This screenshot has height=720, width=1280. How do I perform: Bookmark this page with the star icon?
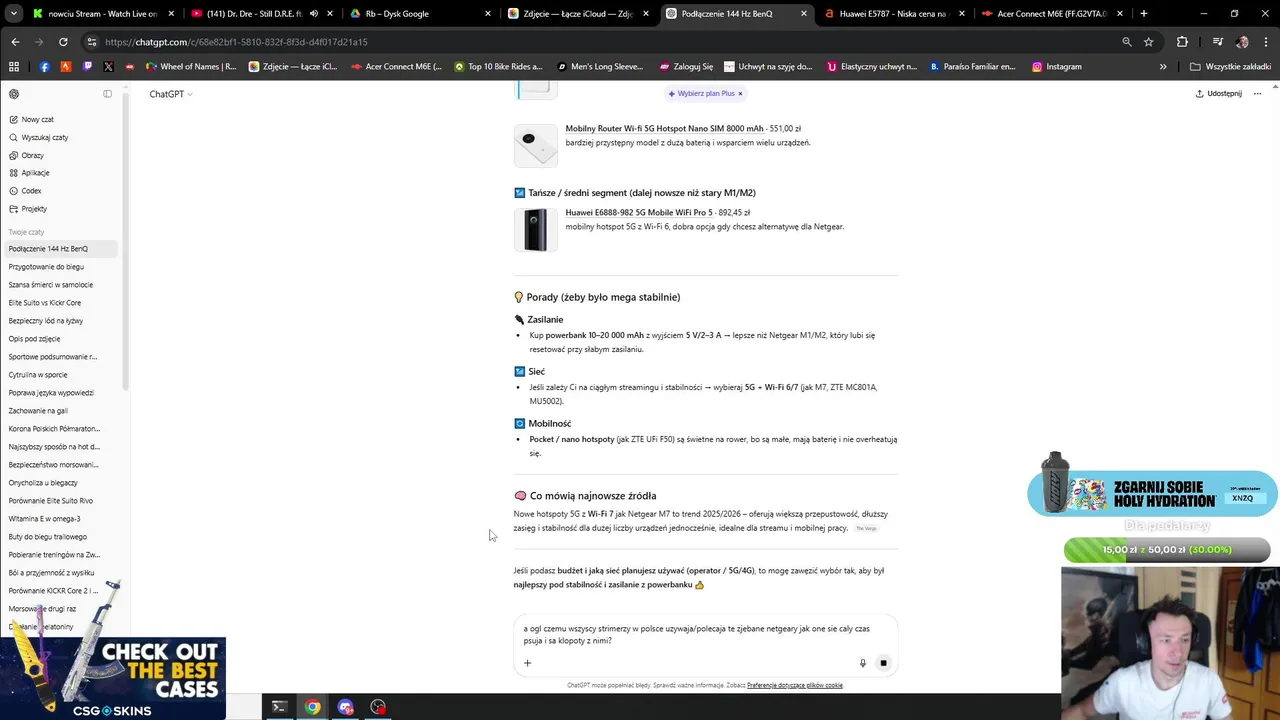click(1149, 42)
